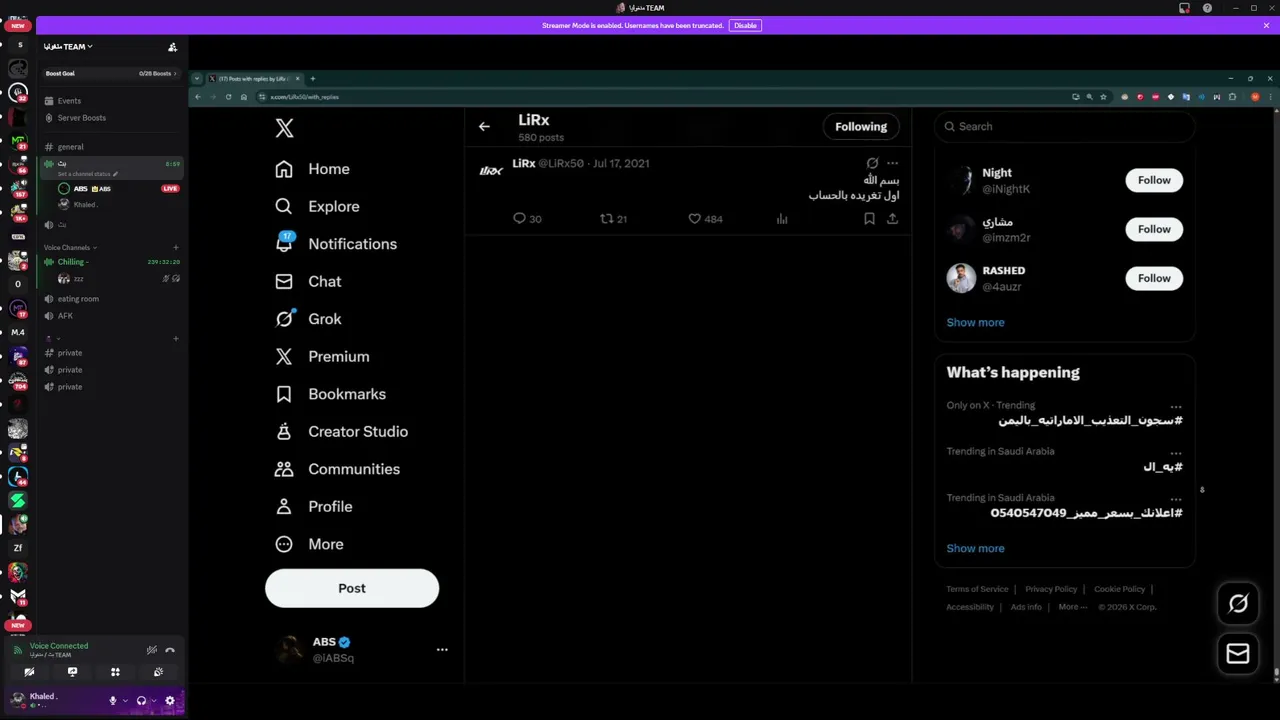
Task: Open headphones output options arrow
Action: [x=153, y=701]
